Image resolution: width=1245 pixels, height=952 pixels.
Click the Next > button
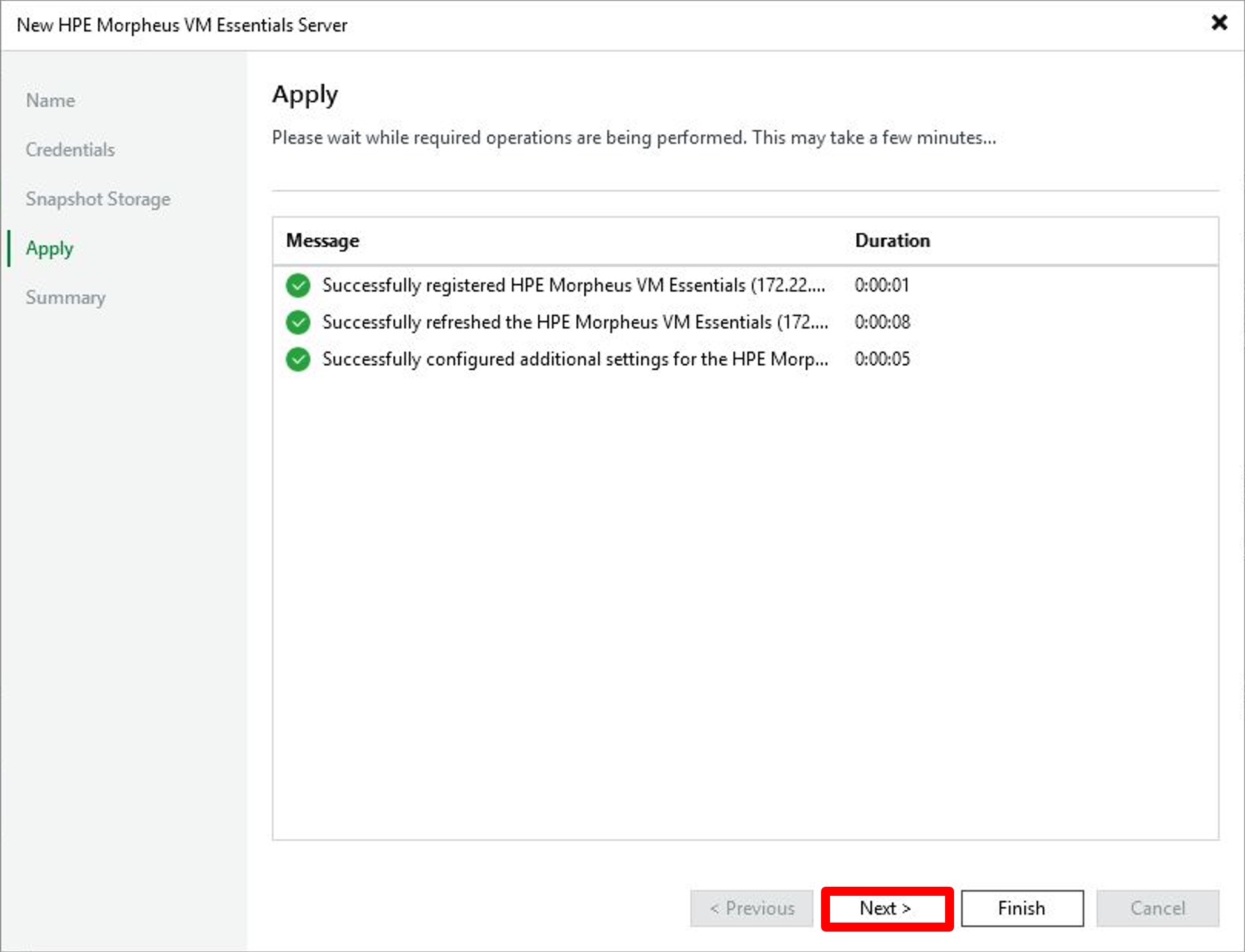coord(886,909)
